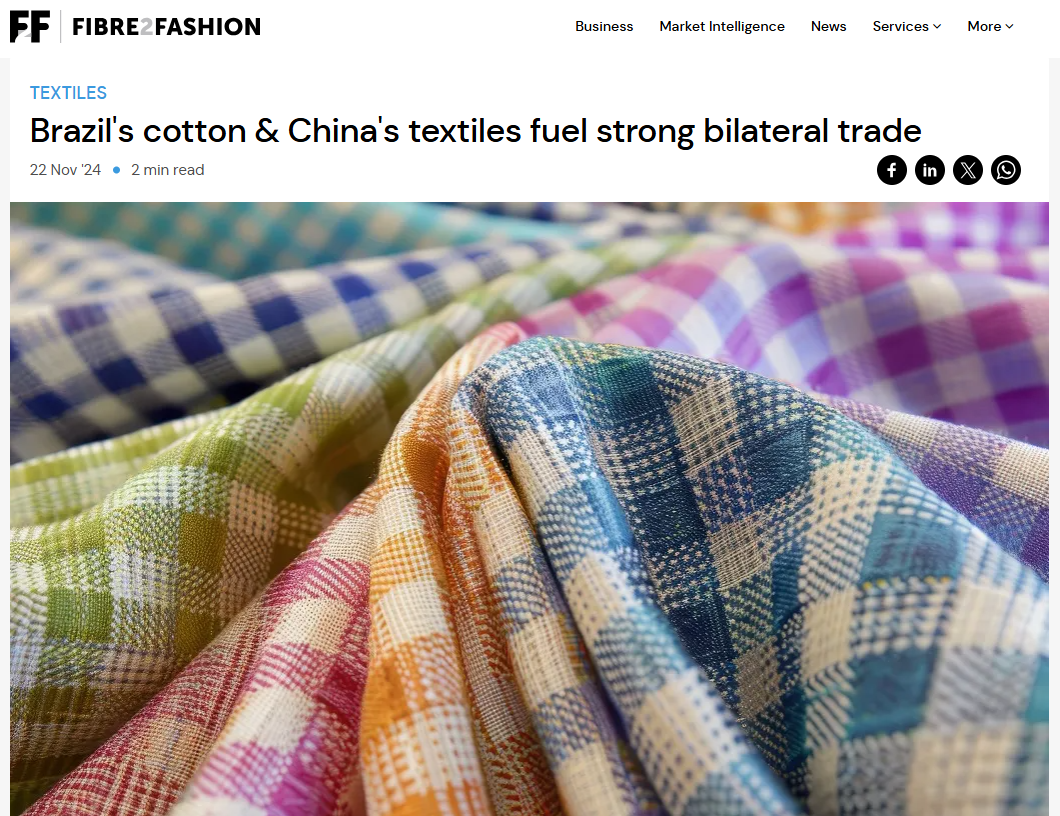Click the 2 min read label
The image size is (1060, 816).
[168, 170]
